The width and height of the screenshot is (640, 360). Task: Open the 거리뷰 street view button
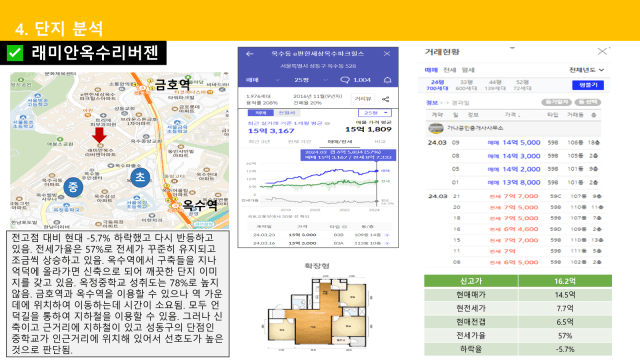tap(362, 99)
